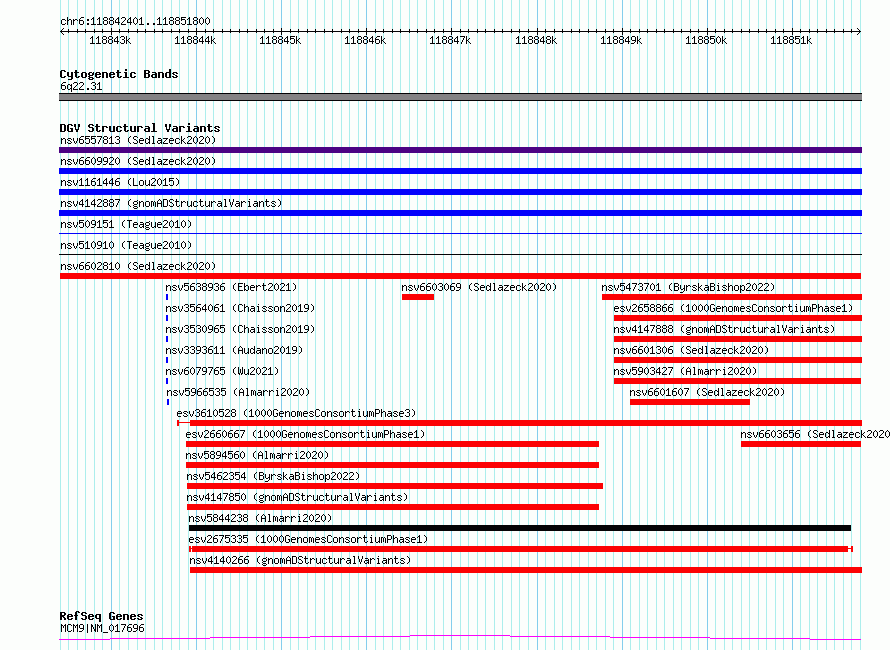Click the 118848k ruler tick label
The height and width of the screenshot is (650, 890).
pos(536,40)
